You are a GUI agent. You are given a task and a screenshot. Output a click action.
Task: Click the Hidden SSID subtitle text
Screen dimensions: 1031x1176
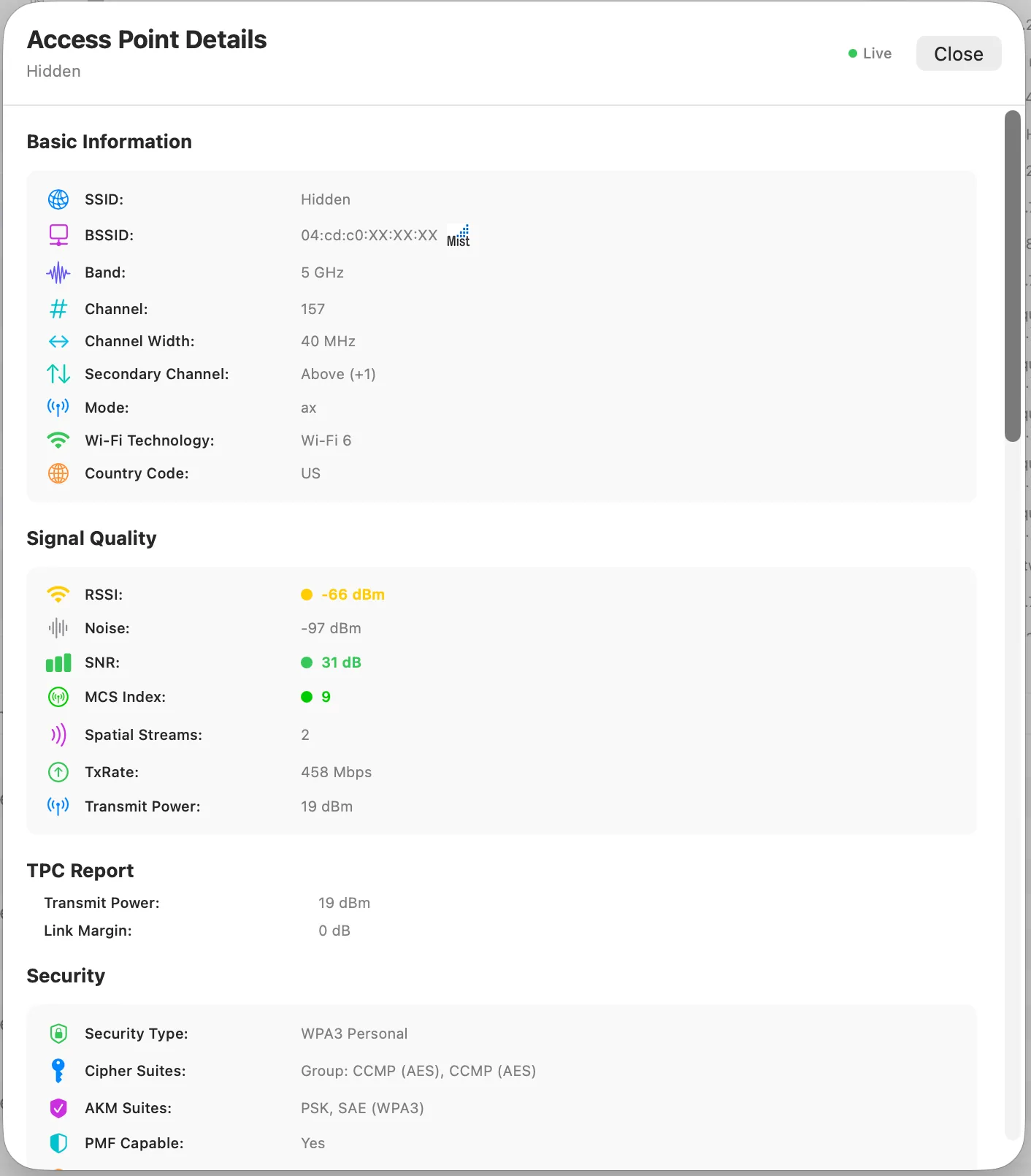53,71
